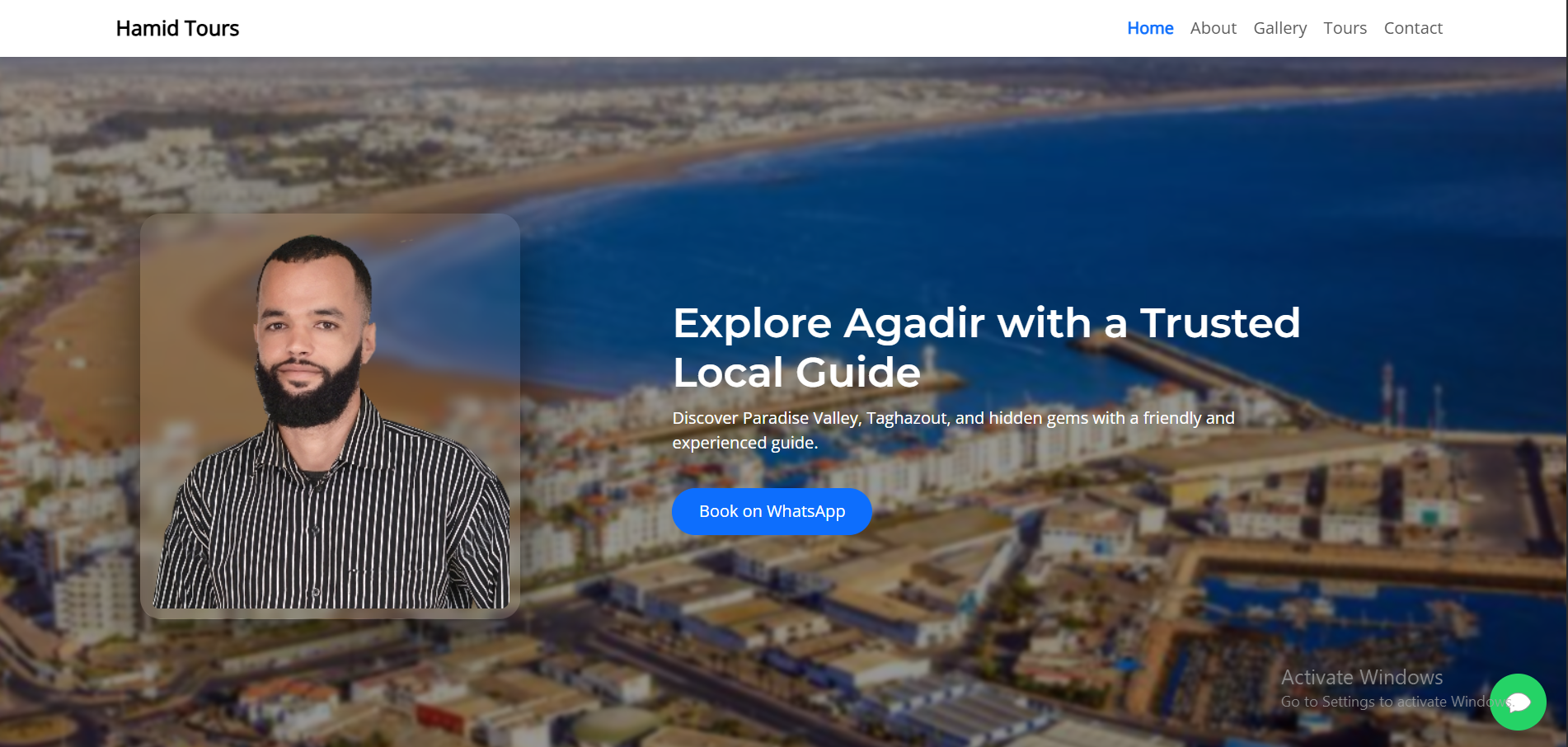Screen dimensions: 1568x747
Task: Click 'experienced guide.' at the description's end
Action: tap(744, 443)
